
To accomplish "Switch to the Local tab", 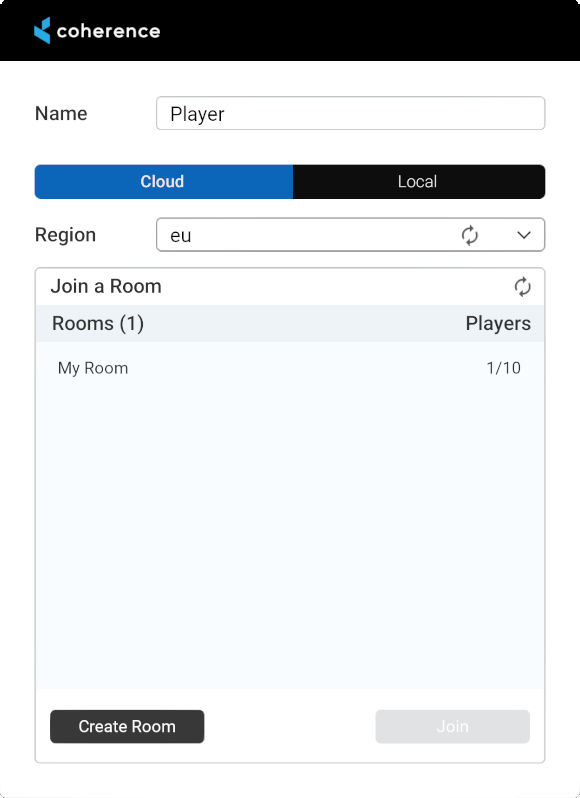I will pyautogui.click(x=419, y=182).
